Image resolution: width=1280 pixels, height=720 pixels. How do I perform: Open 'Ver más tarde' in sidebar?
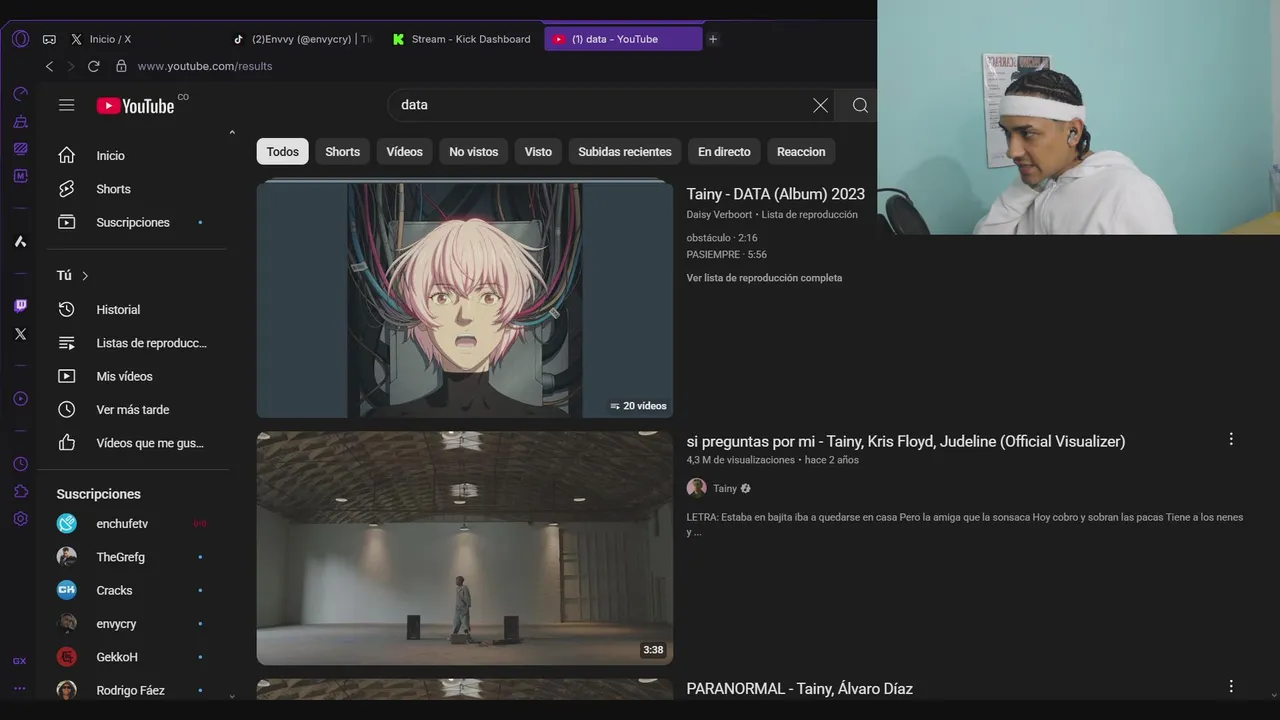coord(134,410)
